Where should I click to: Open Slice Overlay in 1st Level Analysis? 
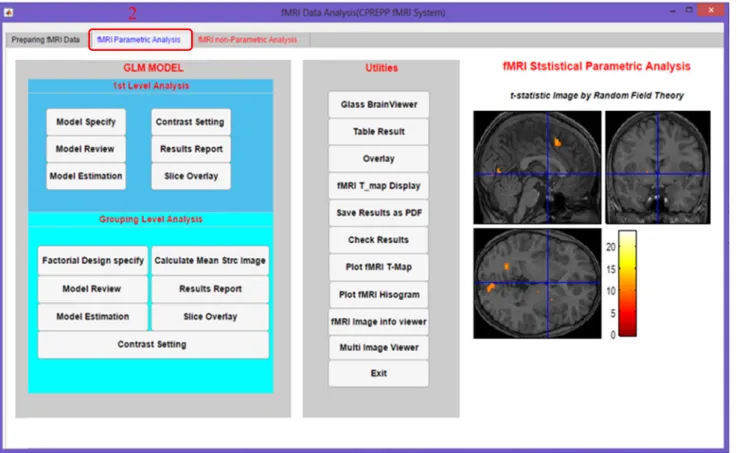(x=191, y=176)
